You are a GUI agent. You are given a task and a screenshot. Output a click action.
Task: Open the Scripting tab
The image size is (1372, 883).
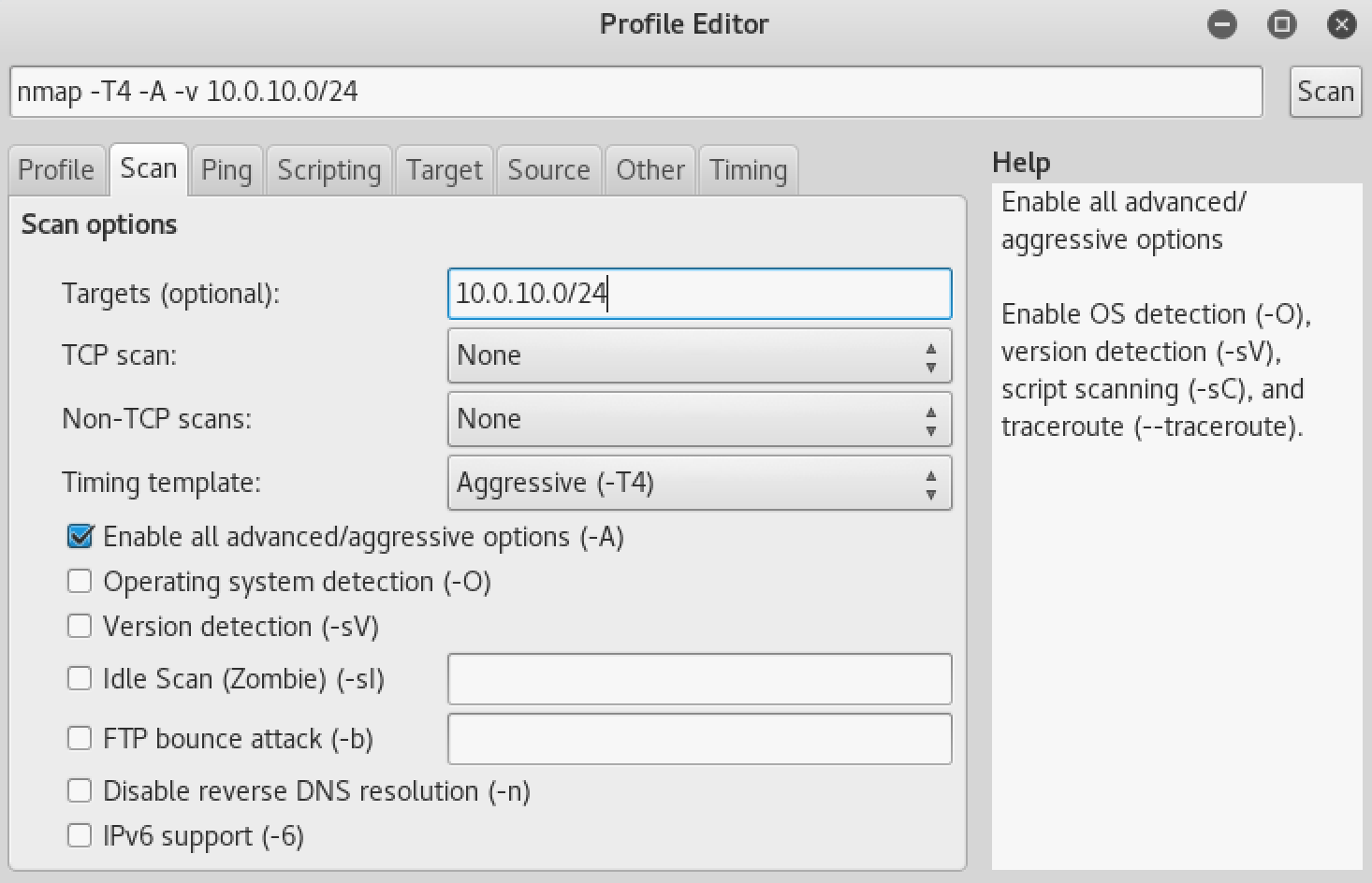pos(329,170)
